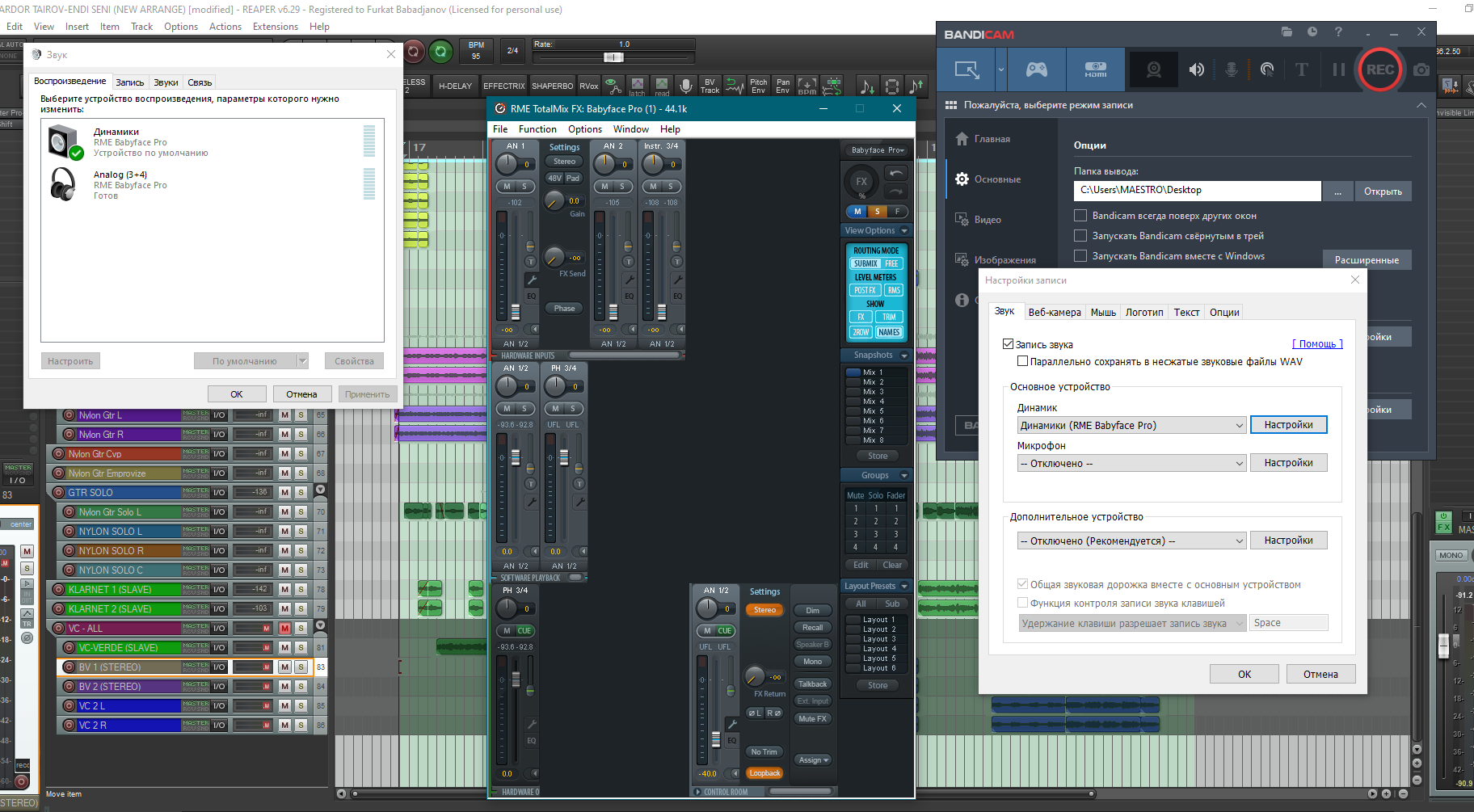1474x812 pixels.
Task: Toggle the Bandicam webcam overlay icon
Action: [x=1154, y=69]
